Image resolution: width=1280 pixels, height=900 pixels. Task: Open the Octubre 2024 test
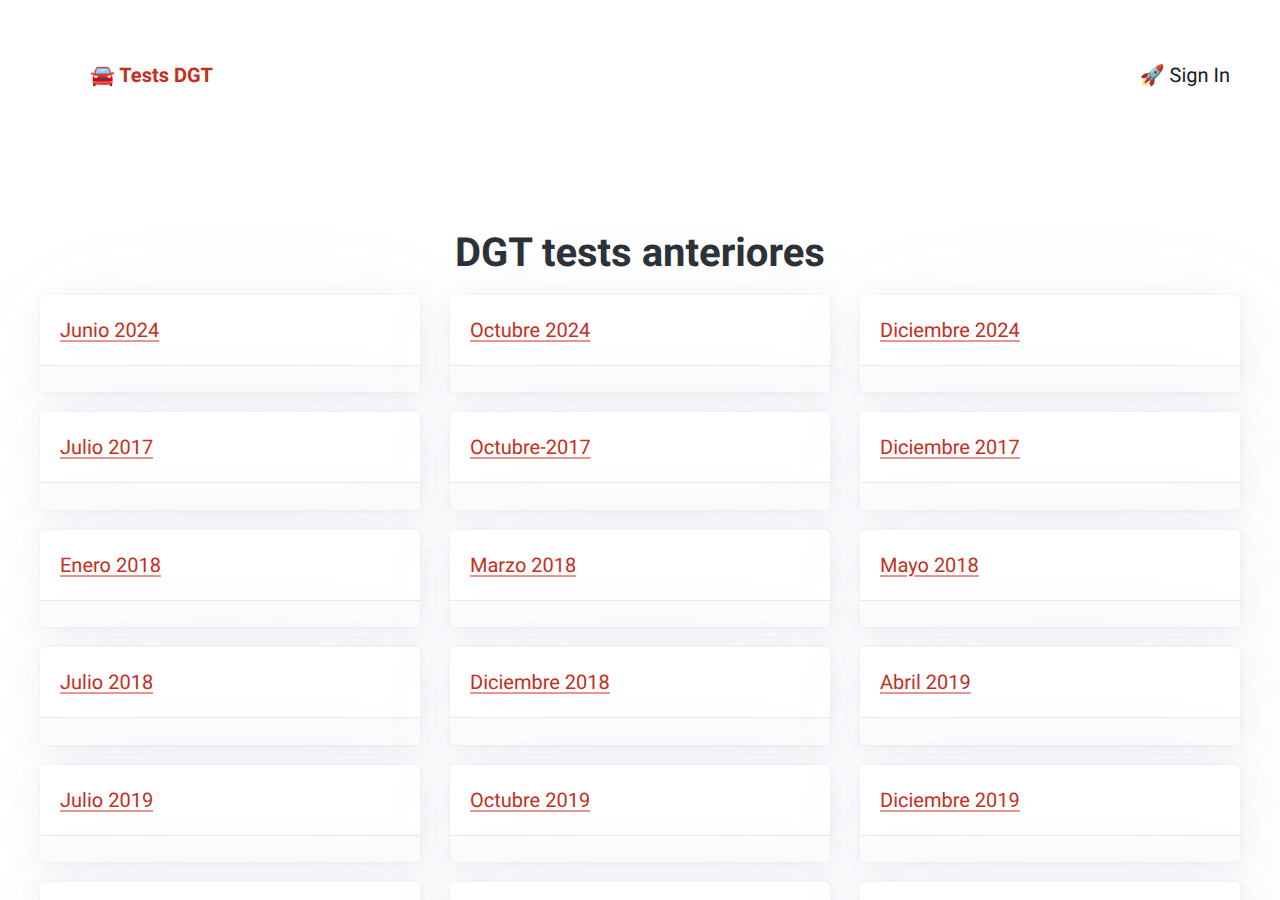tap(530, 331)
